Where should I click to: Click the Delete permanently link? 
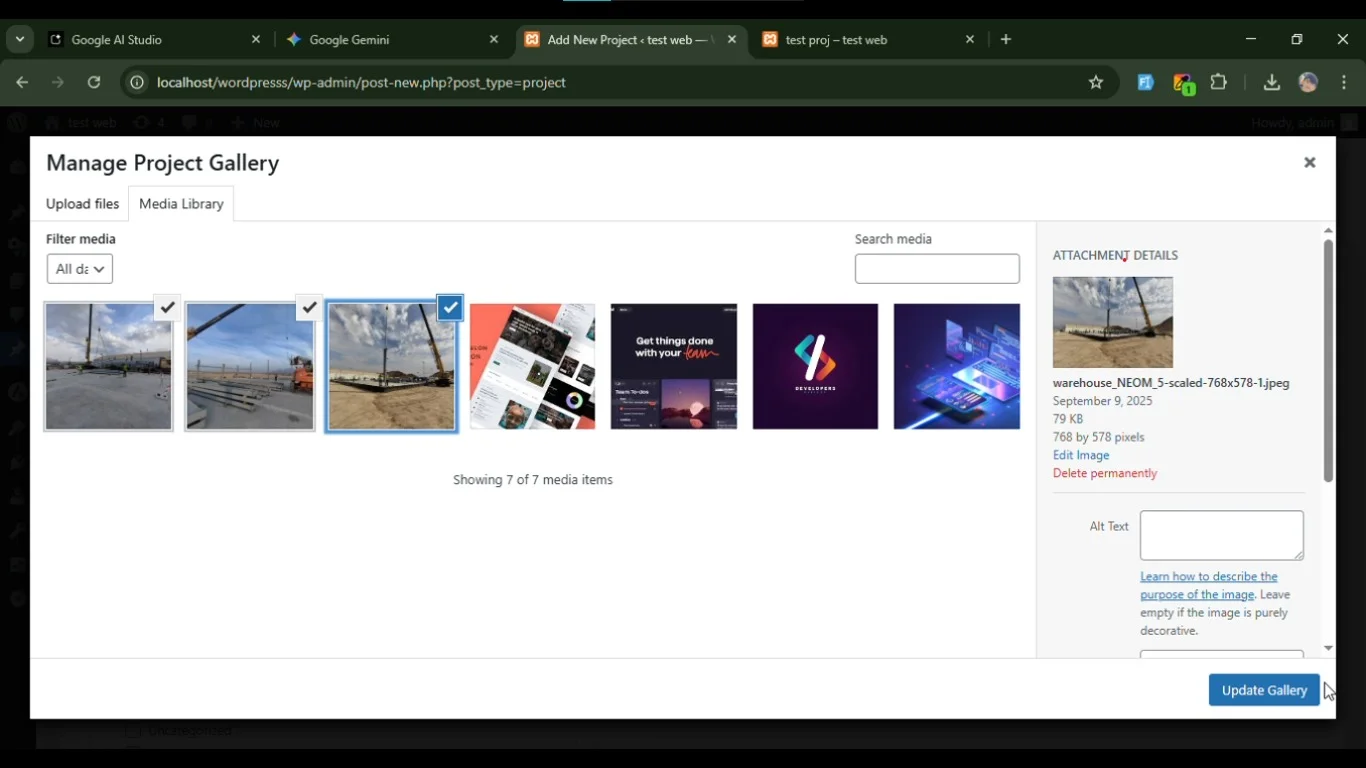1105,473
